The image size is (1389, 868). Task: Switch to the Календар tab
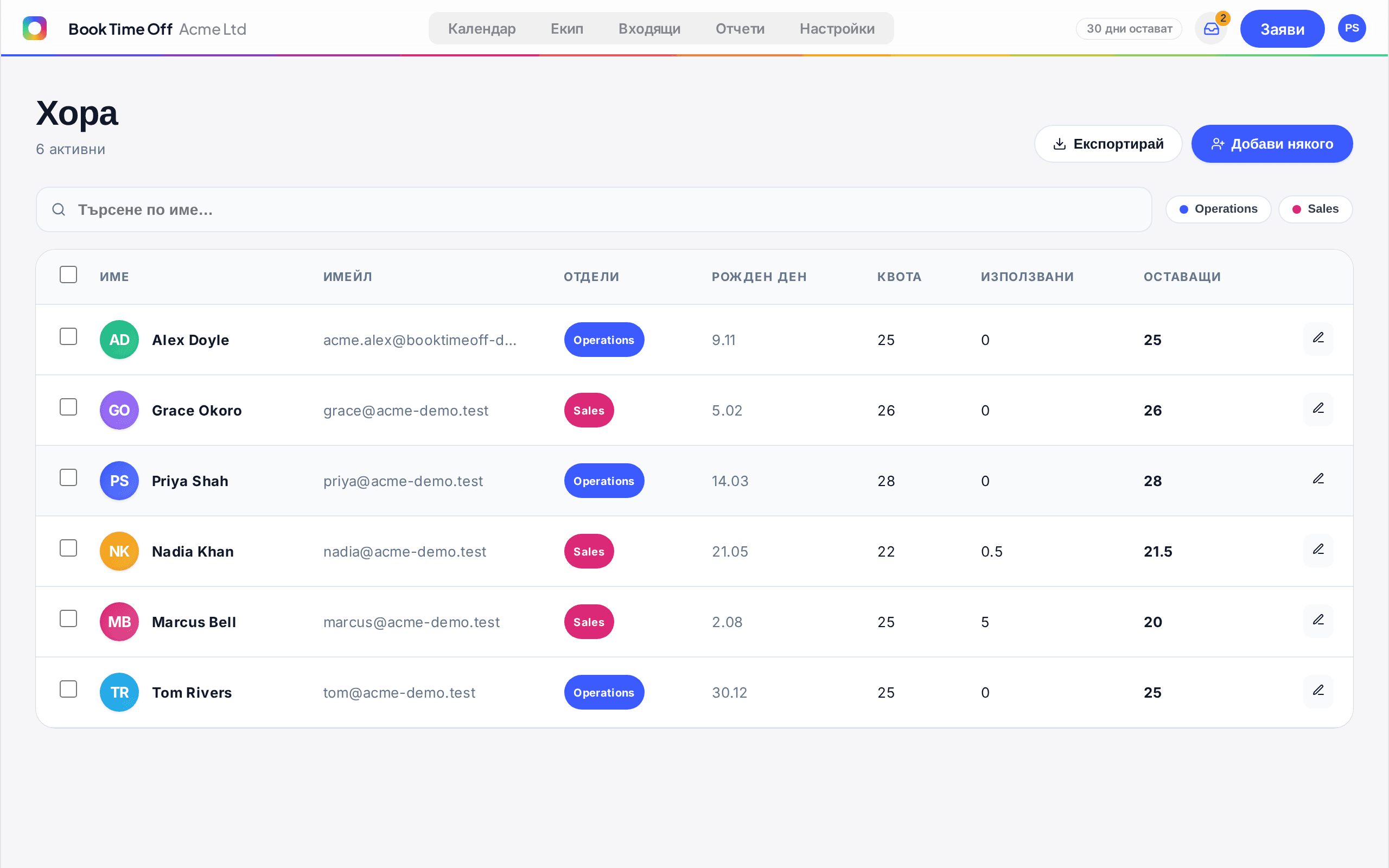[482, 29]
